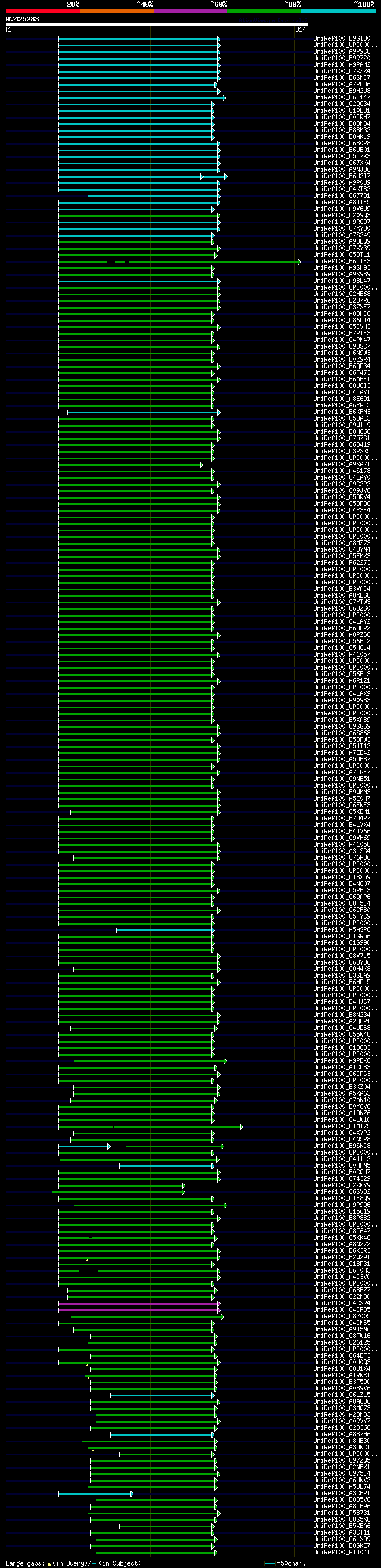Click the purple Q4CPB5 alignment bar
381x1568 pixels.
pyautogui.click(x=139, y=1310)
